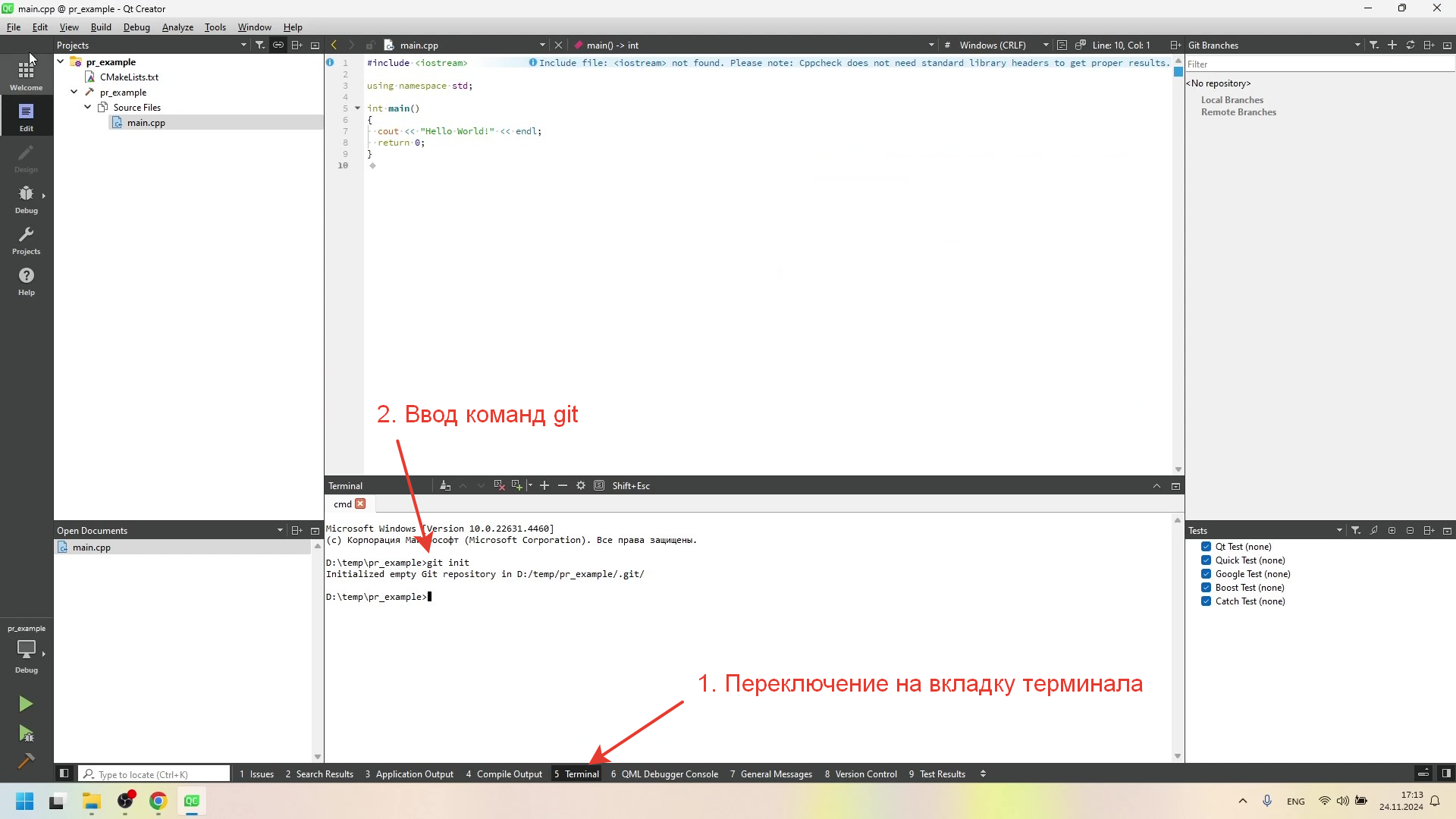Toggle the left sidebar visibility
Viewport: 1456px width, 819px height.
point(64,773)
